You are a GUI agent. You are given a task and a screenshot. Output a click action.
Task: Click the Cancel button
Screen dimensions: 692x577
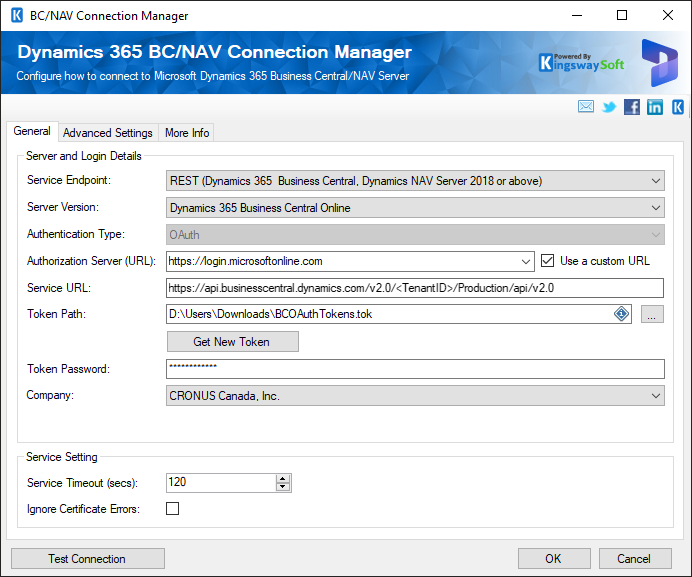635,558
